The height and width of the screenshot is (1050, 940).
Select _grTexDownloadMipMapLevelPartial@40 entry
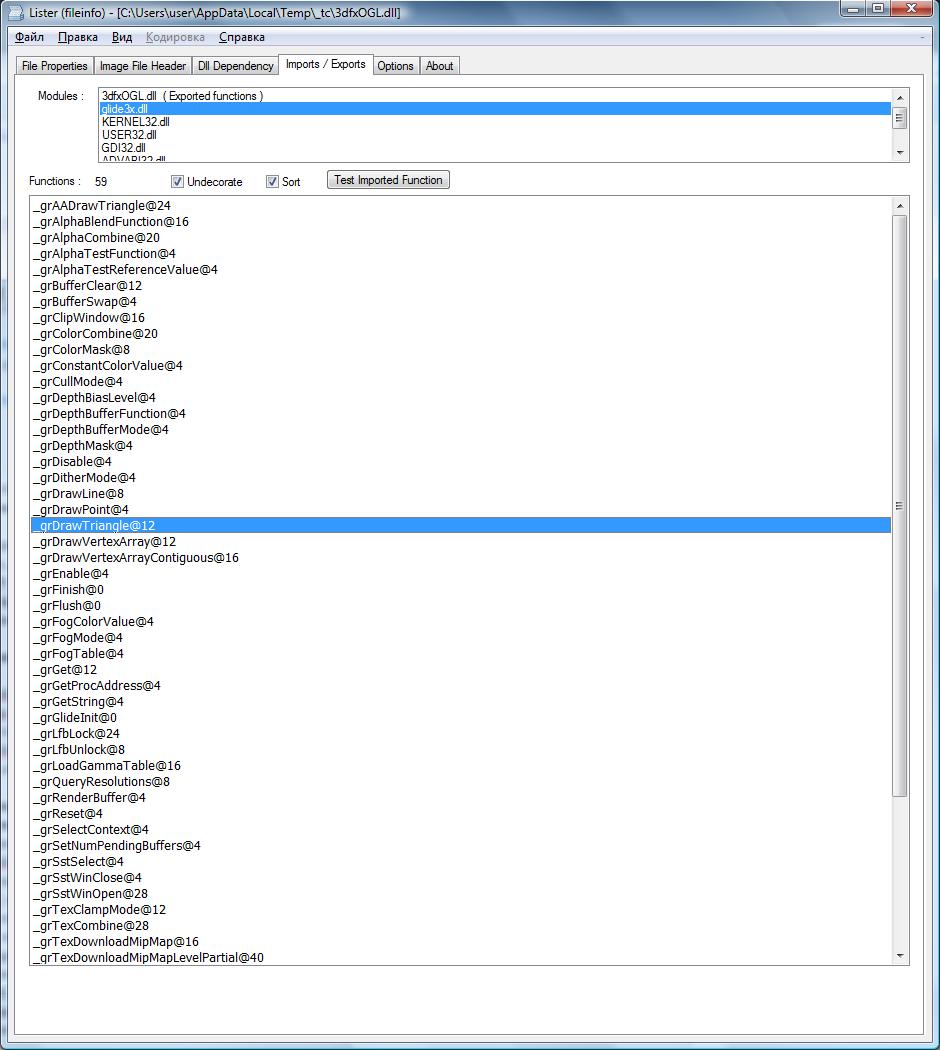461,958
